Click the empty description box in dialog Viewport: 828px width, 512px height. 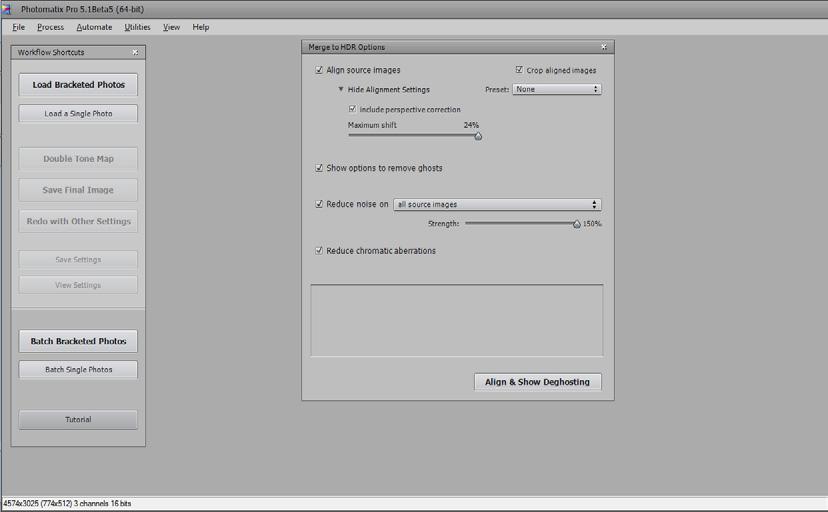[x=457, y=320]
